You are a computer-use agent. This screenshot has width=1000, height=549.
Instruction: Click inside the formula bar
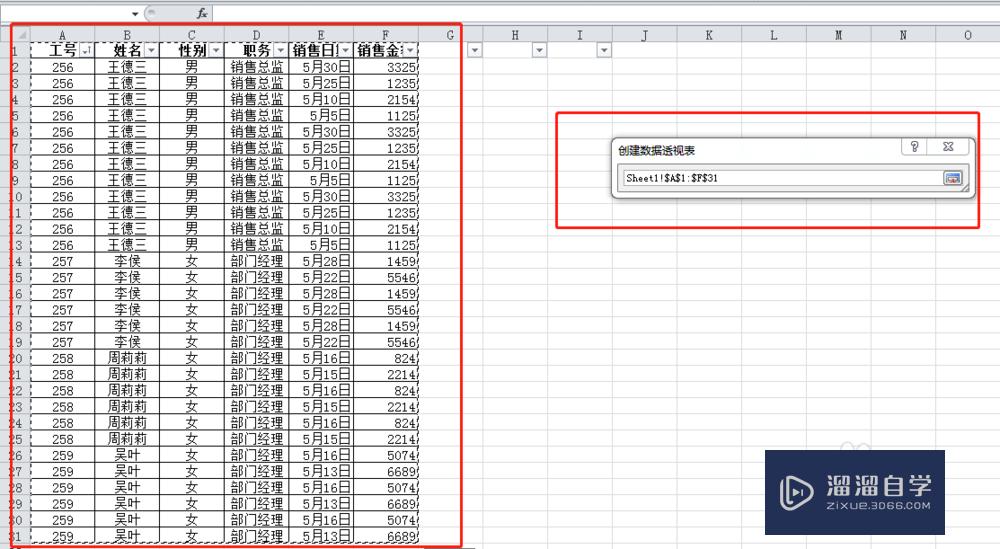click(606, 13)
